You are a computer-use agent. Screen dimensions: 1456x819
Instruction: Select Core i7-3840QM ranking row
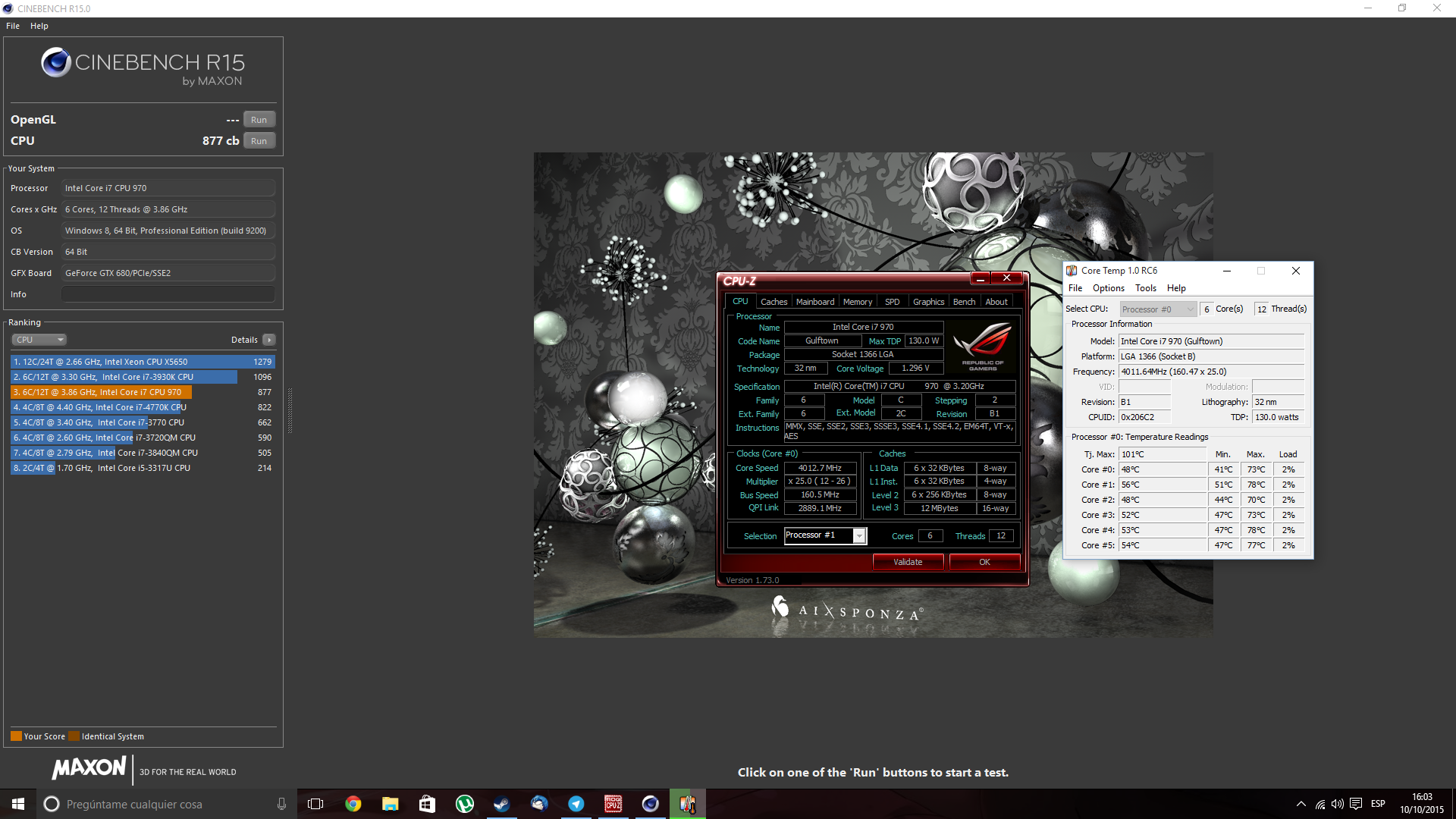[143, 453]
